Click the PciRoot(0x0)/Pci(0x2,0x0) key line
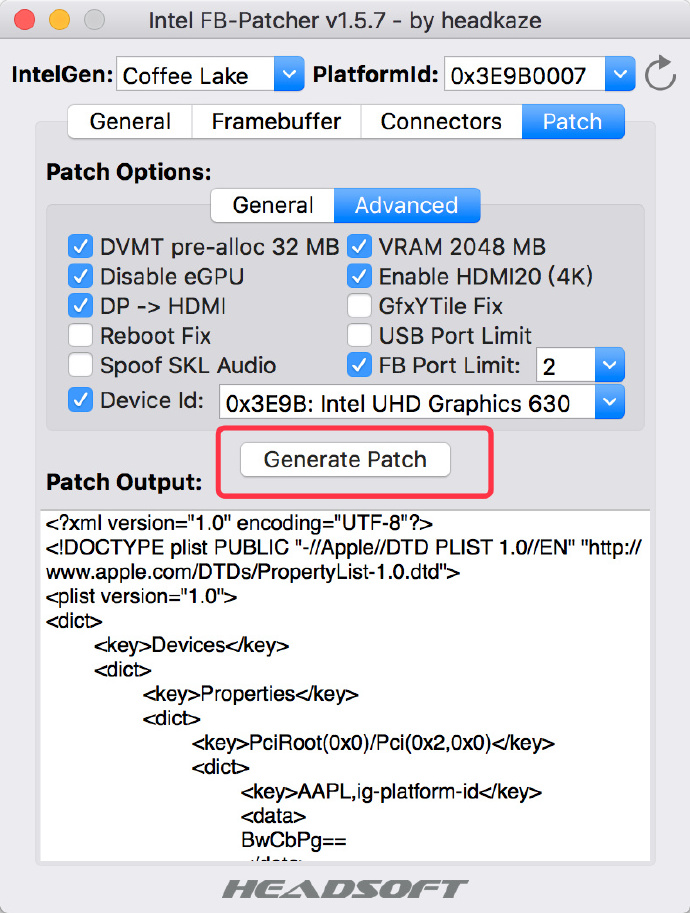The image size is (690, 913). tap(373, 743)
